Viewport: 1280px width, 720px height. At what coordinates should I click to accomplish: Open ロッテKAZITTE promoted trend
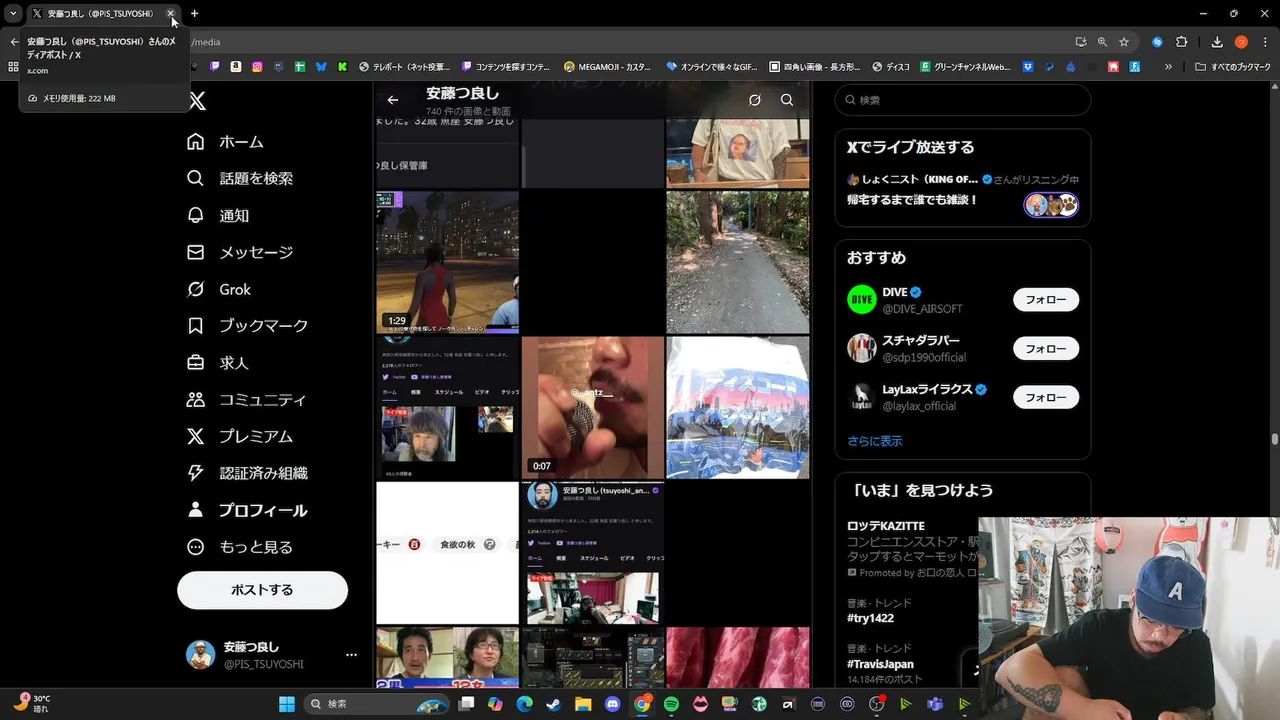pyautogui.click(x=886, y=526)
